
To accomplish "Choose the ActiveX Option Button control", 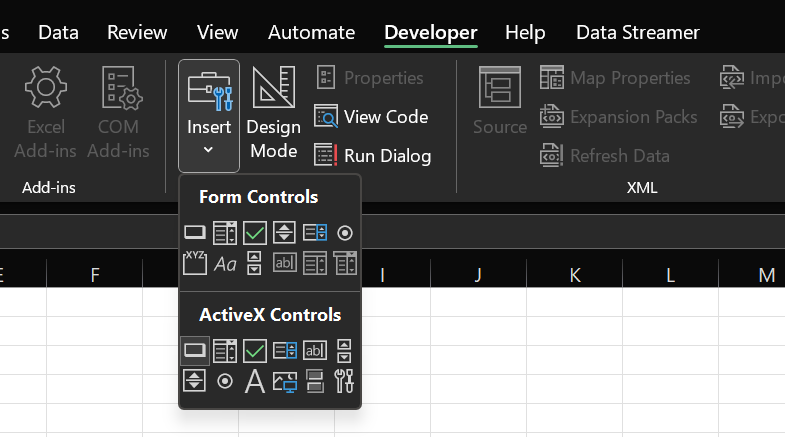I will click(225, 381).
